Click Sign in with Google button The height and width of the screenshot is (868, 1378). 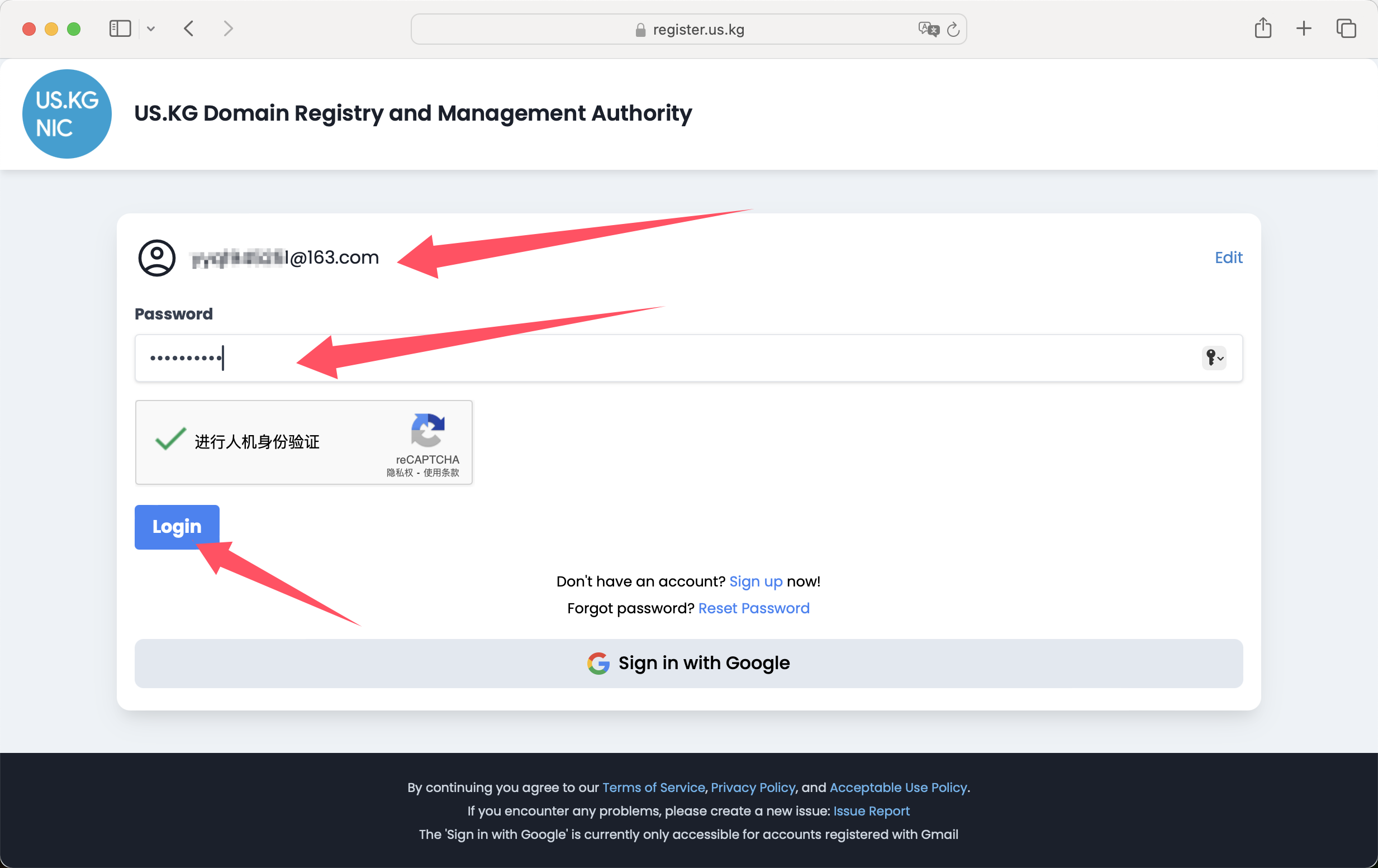[x=688, y=663]
